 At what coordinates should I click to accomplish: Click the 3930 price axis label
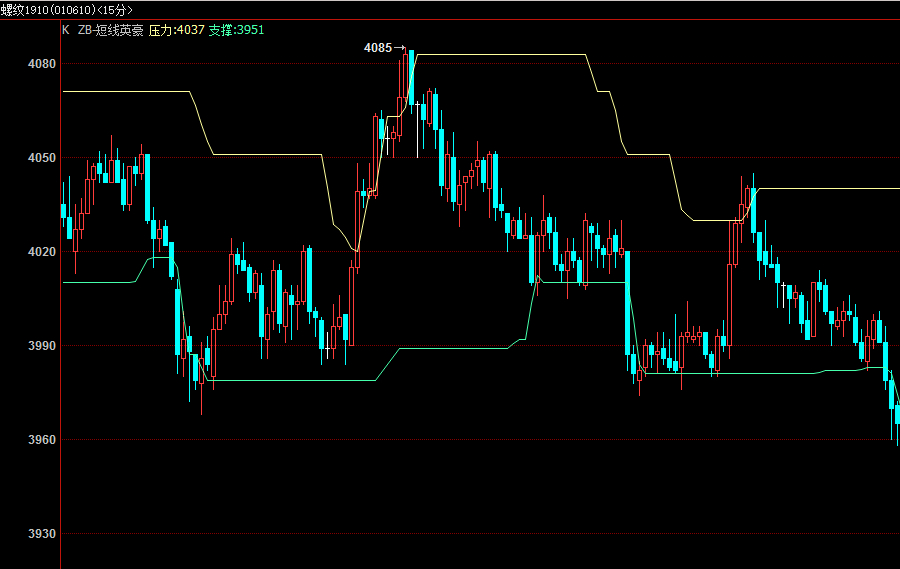42,534
